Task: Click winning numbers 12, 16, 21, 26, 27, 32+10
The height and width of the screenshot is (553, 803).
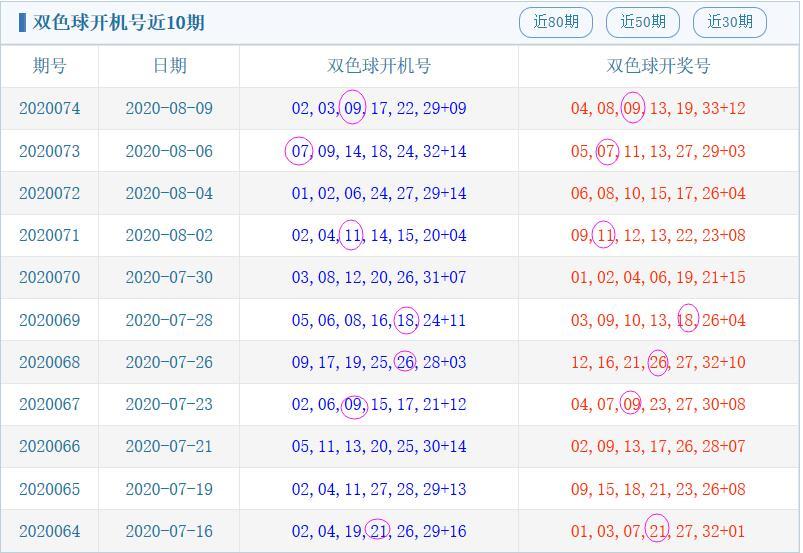Action: 658,362
